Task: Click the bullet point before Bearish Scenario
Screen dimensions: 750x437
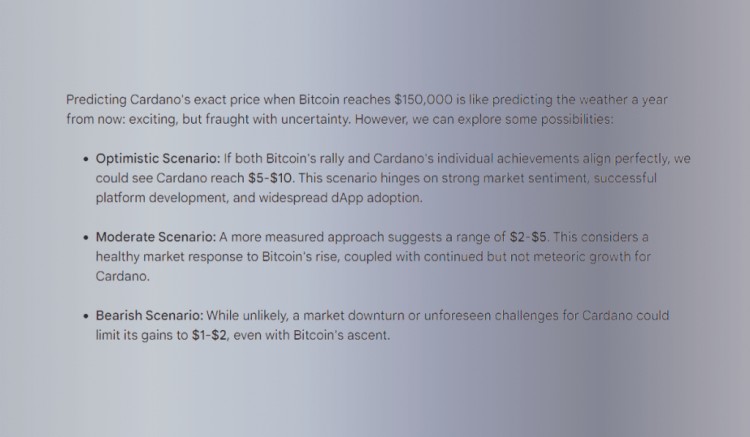Action: (86, 316)
